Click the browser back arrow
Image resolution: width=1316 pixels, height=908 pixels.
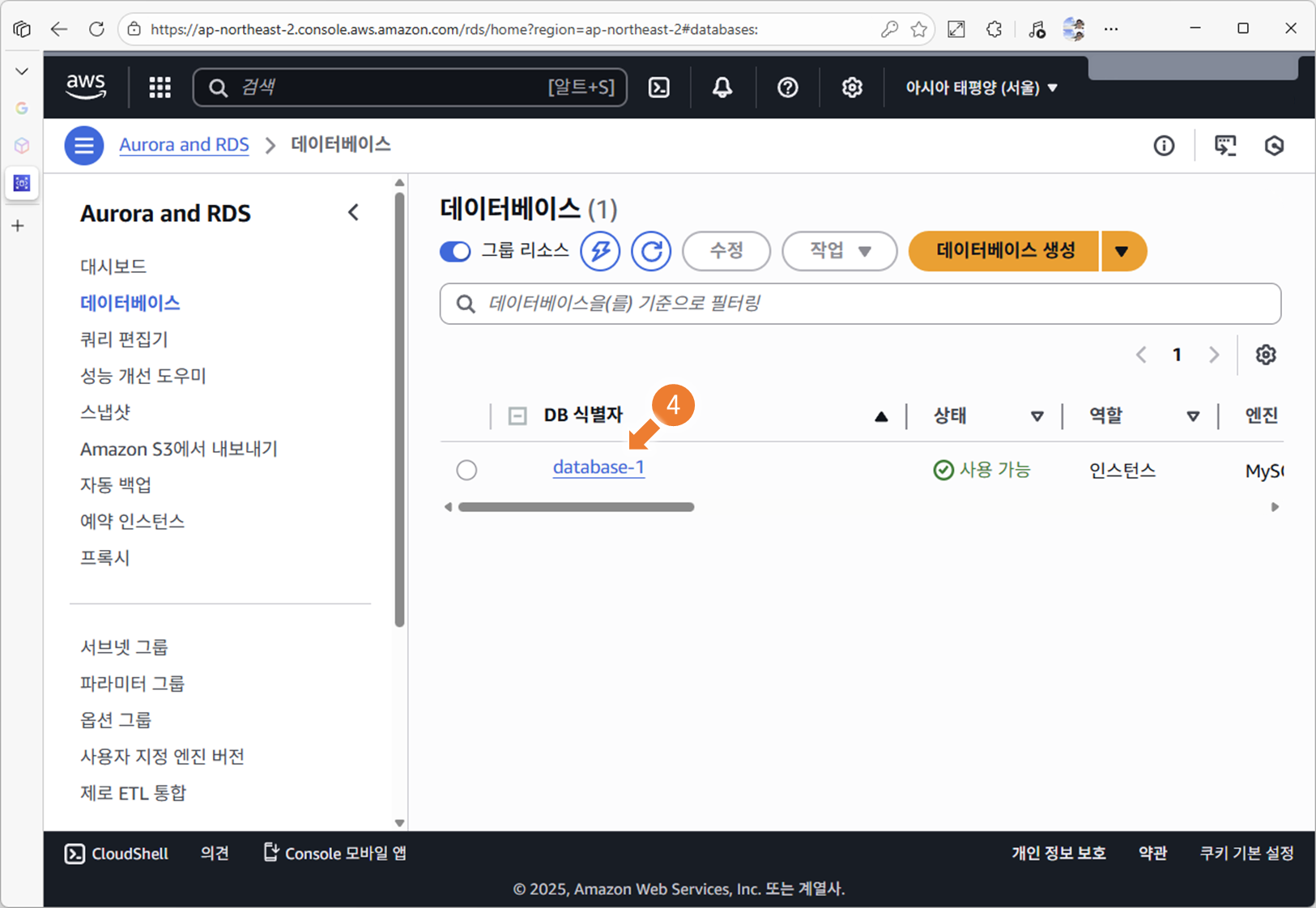coord(59,29)
